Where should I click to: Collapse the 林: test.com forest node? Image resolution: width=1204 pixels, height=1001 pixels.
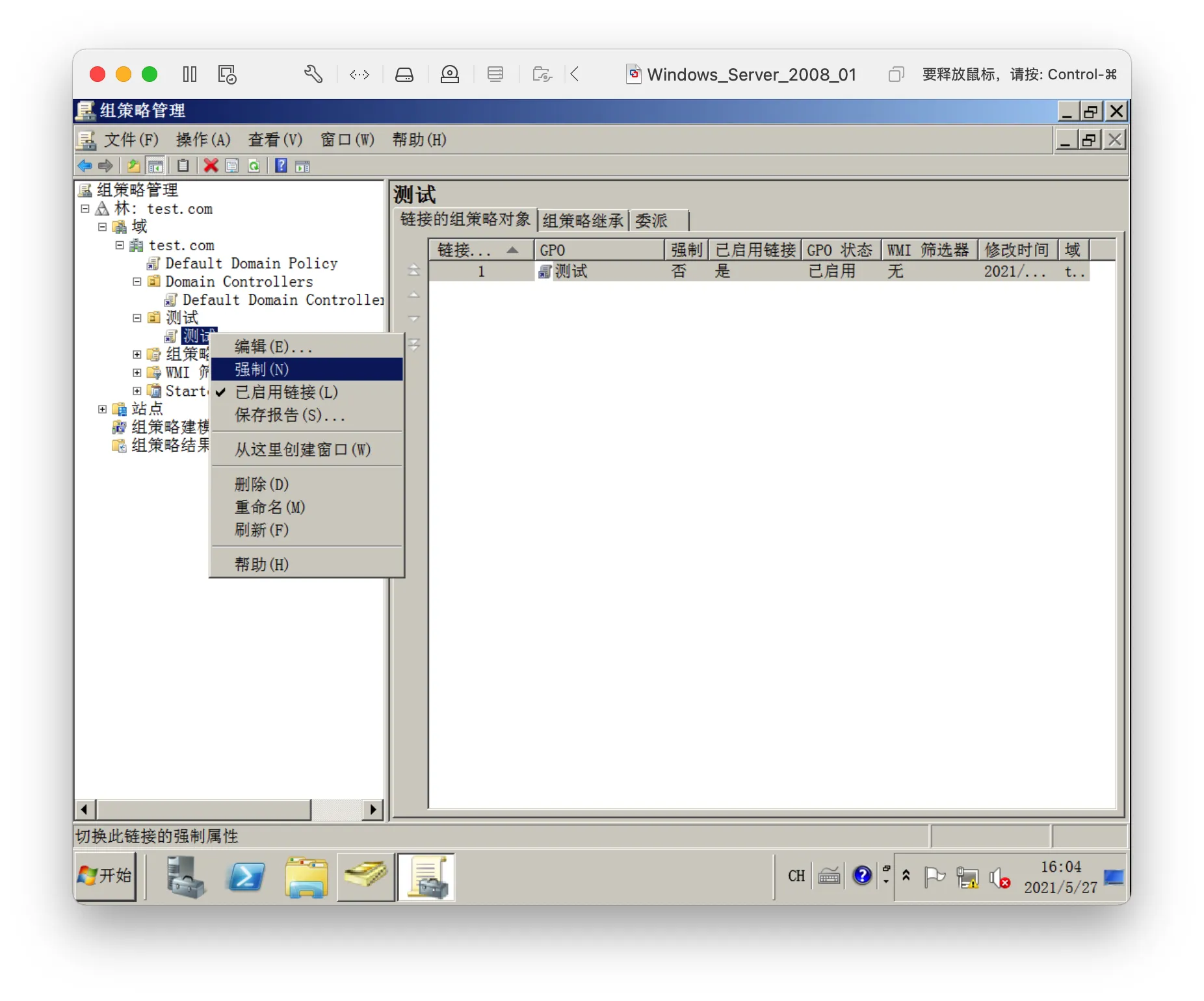click(x=85, y=209)
